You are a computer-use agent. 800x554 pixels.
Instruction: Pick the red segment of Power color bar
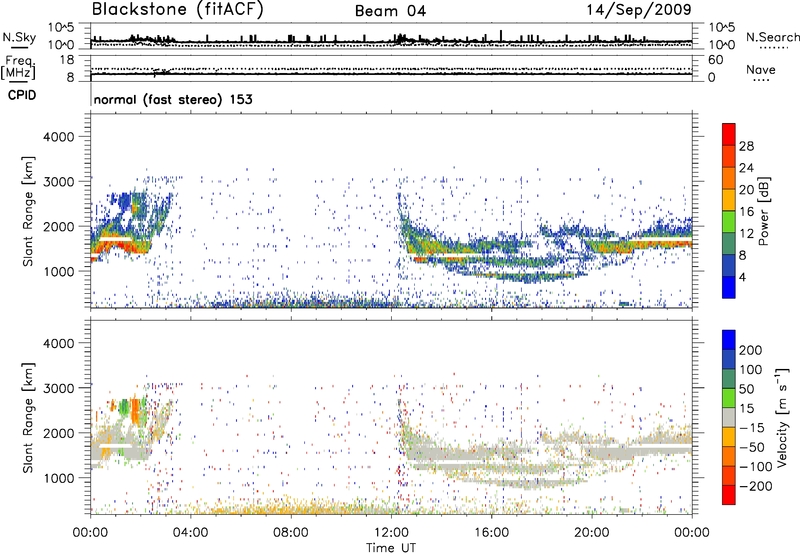point(729,134)
